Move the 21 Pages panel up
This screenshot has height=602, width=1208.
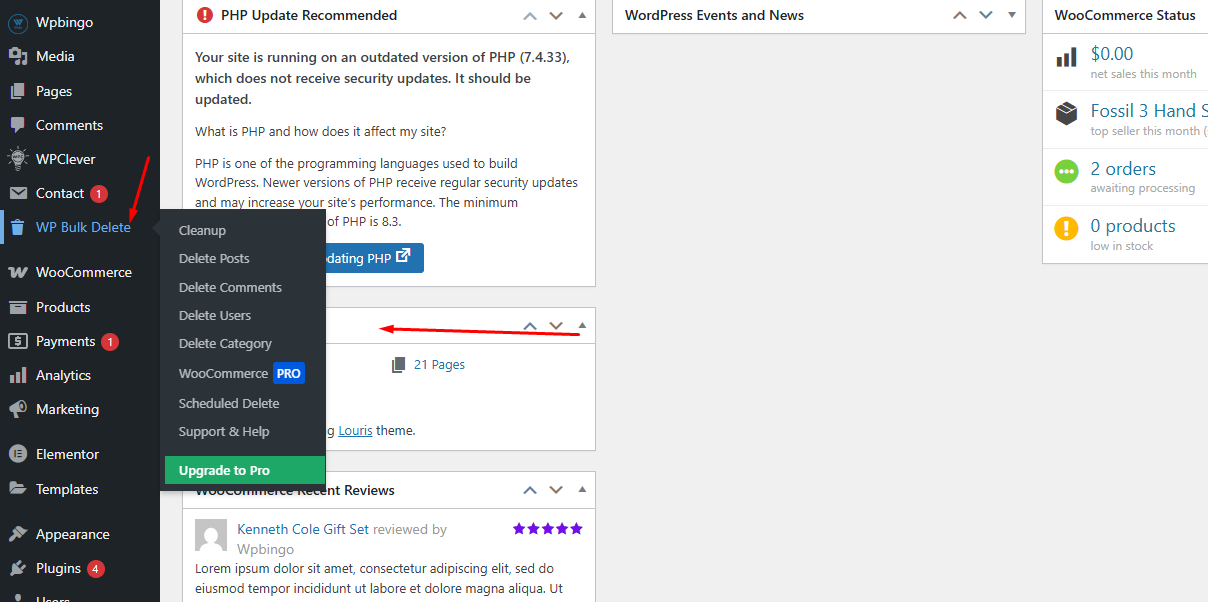tap(530, 325)
